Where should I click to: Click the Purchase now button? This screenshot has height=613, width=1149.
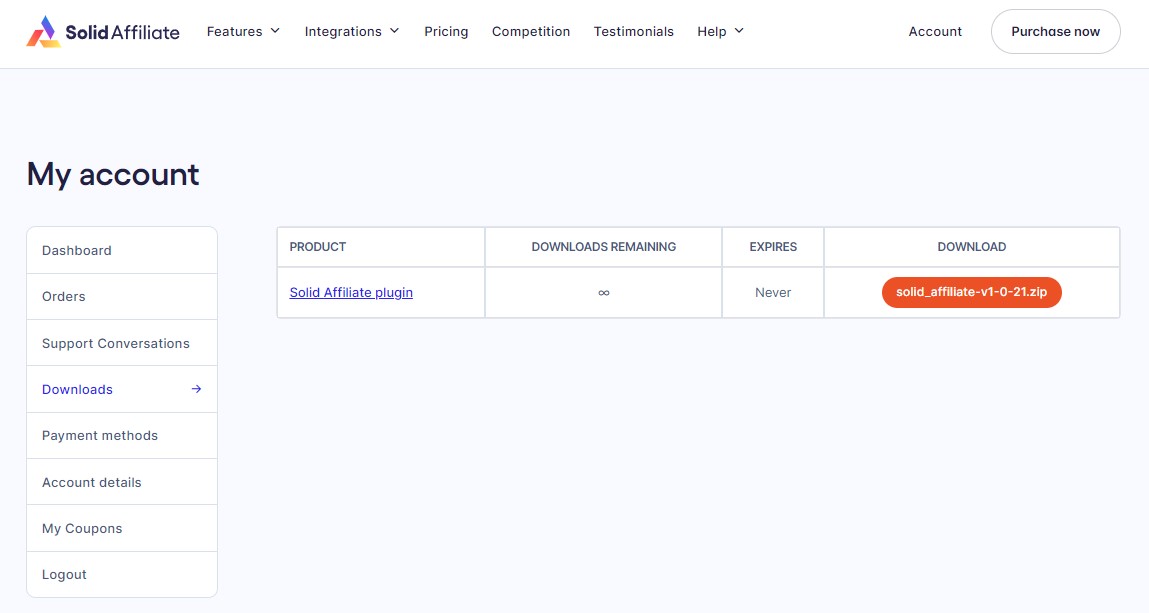click(x=1055, y=31)
